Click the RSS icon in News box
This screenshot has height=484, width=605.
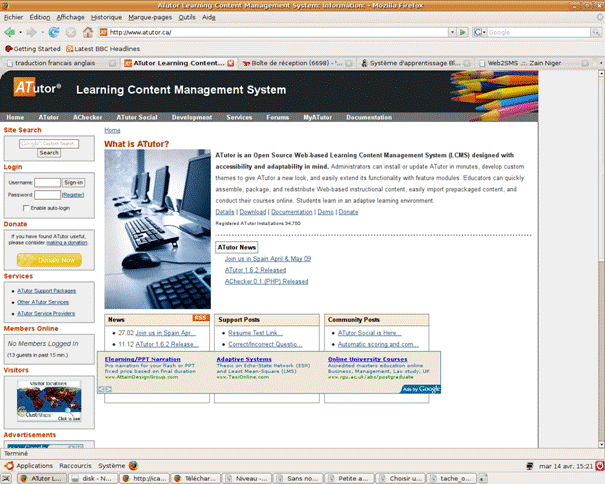(x=200, y=318)
